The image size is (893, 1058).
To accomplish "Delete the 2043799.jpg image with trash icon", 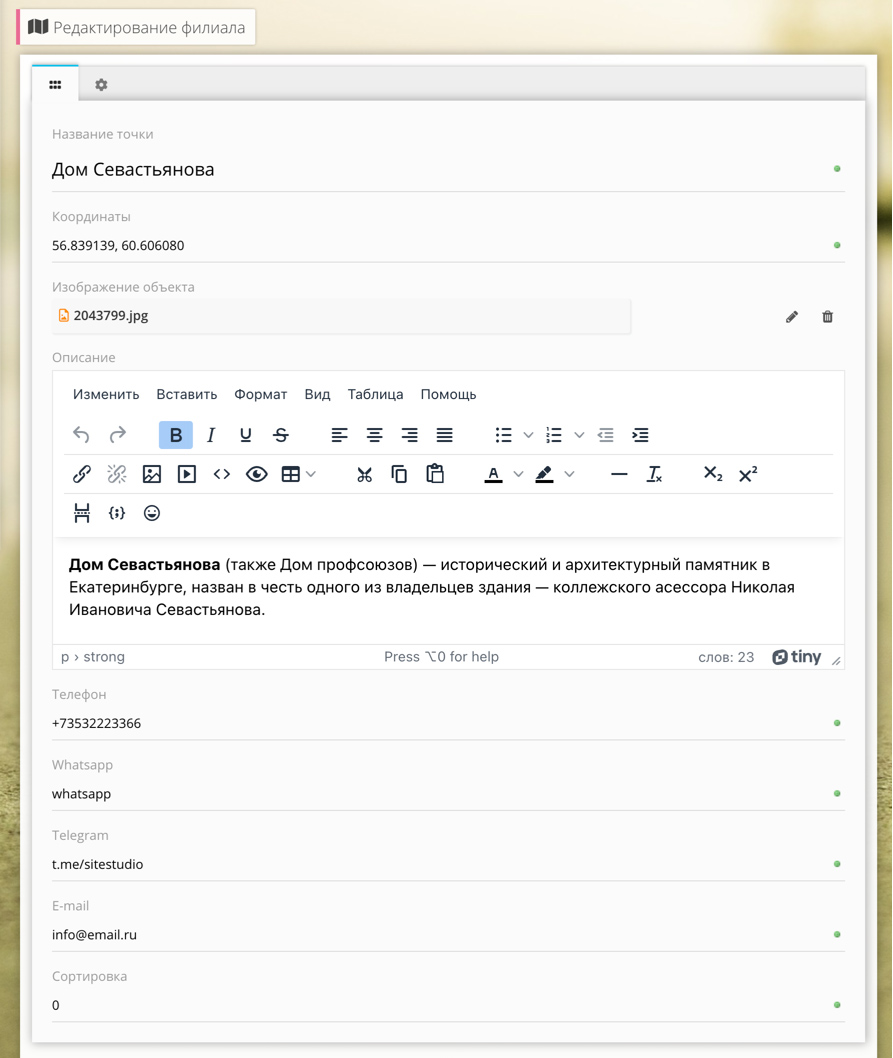I will tap(827, 317).
